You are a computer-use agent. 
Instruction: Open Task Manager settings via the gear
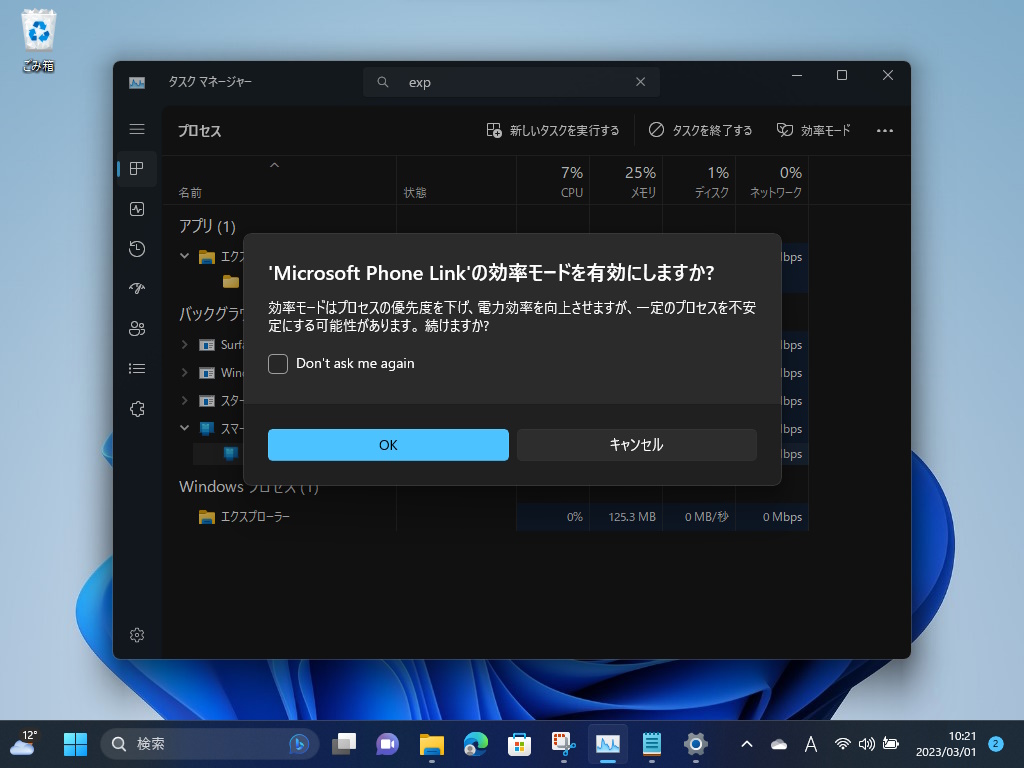(137, 634)
